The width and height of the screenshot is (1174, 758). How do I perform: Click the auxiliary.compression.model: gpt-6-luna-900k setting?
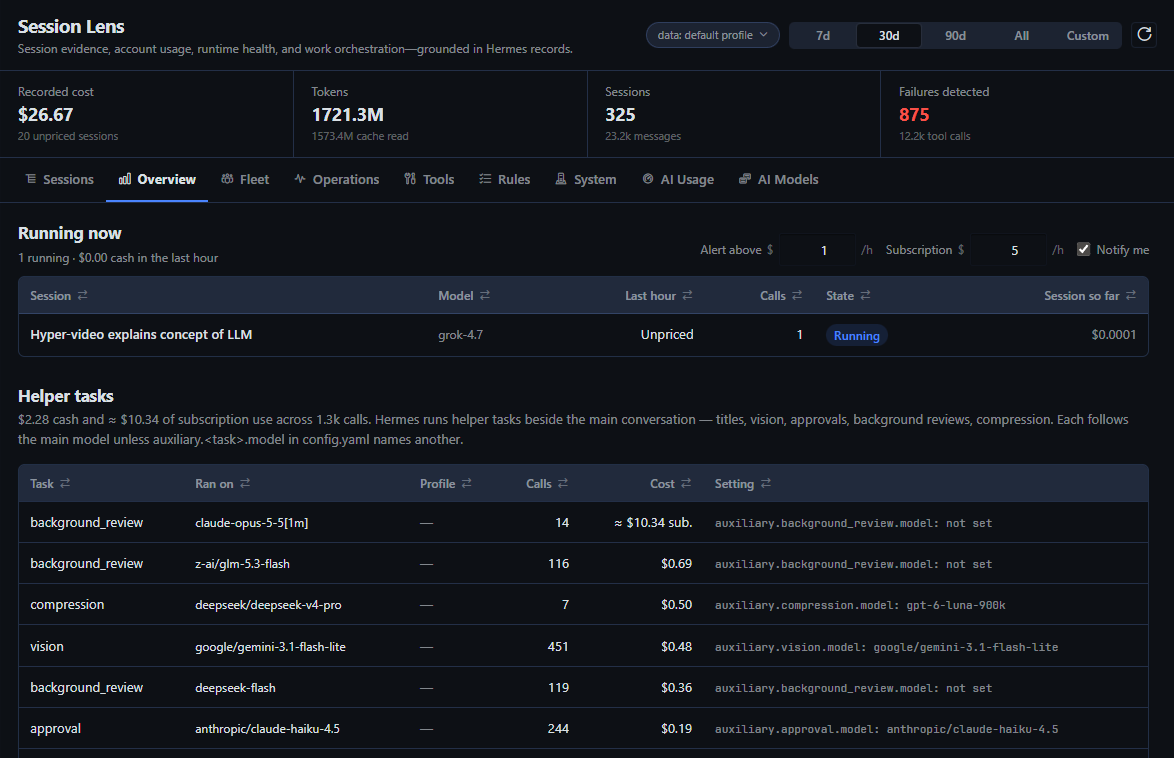860,605
